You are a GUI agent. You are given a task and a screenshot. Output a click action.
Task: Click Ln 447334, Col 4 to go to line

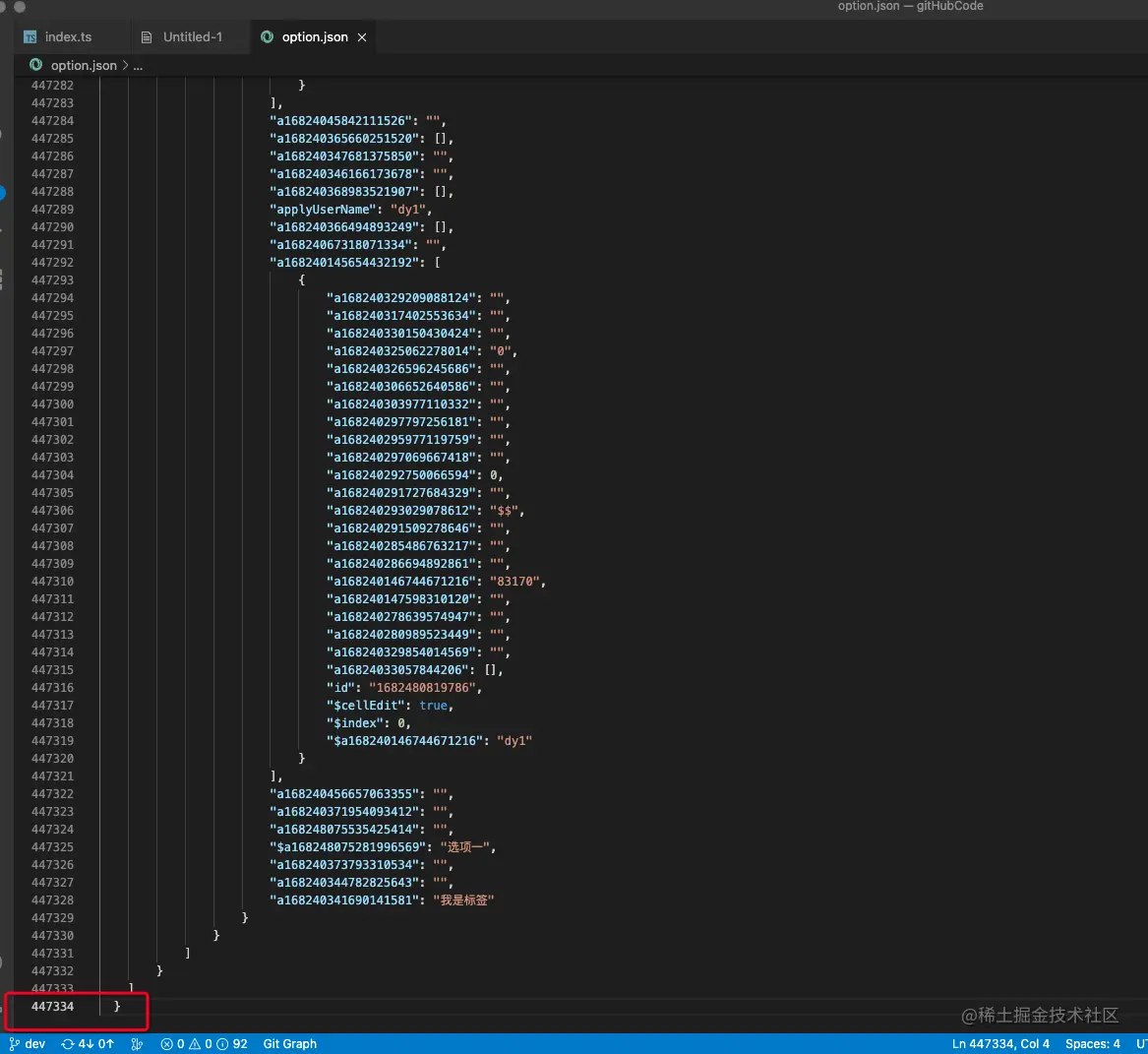(x=1000, y=1044)
